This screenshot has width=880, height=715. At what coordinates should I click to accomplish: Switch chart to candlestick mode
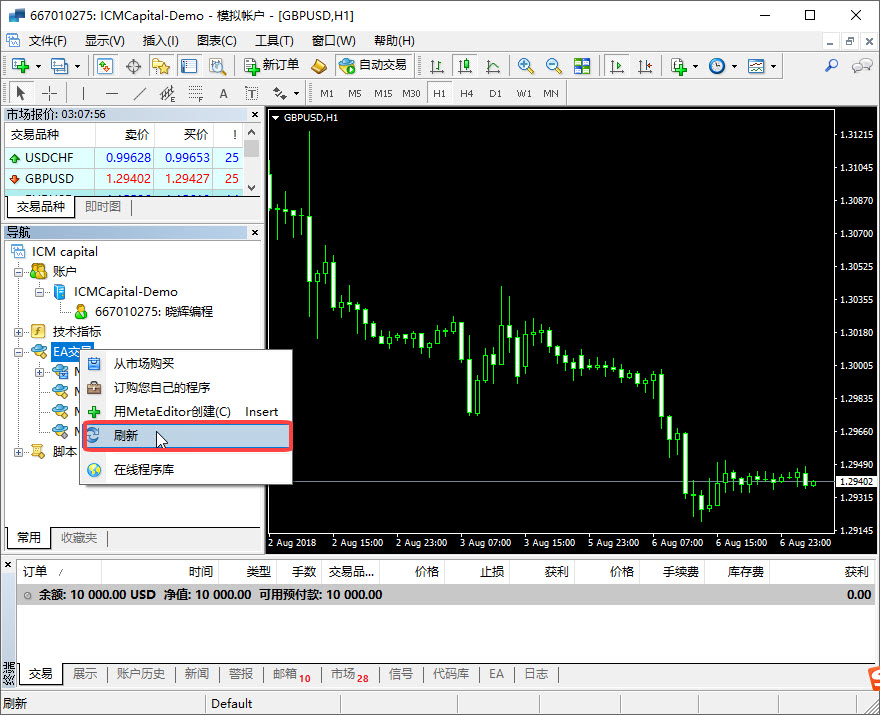(465, 66)
